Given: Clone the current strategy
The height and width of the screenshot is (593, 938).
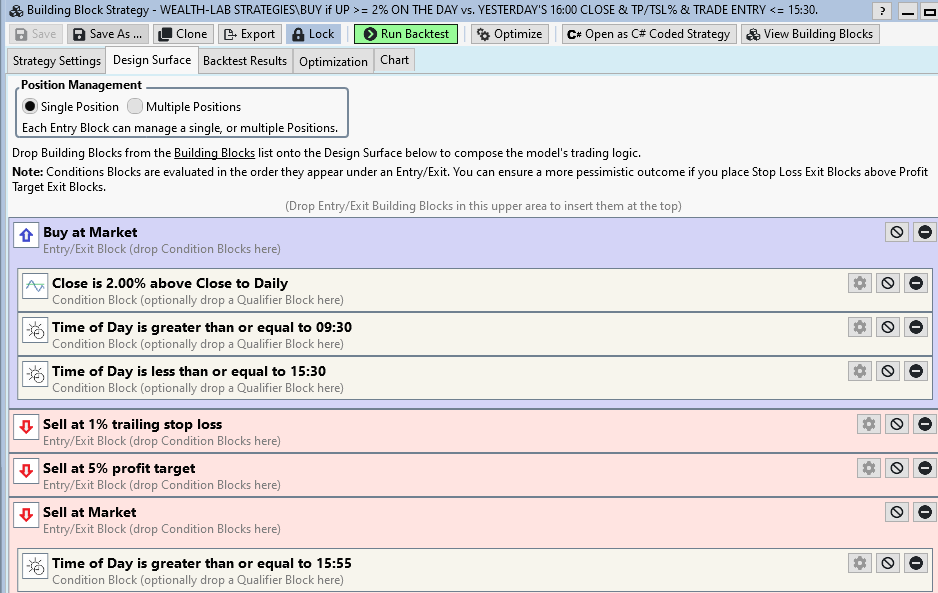Looking at the screenshot, I should pos(182,34).
